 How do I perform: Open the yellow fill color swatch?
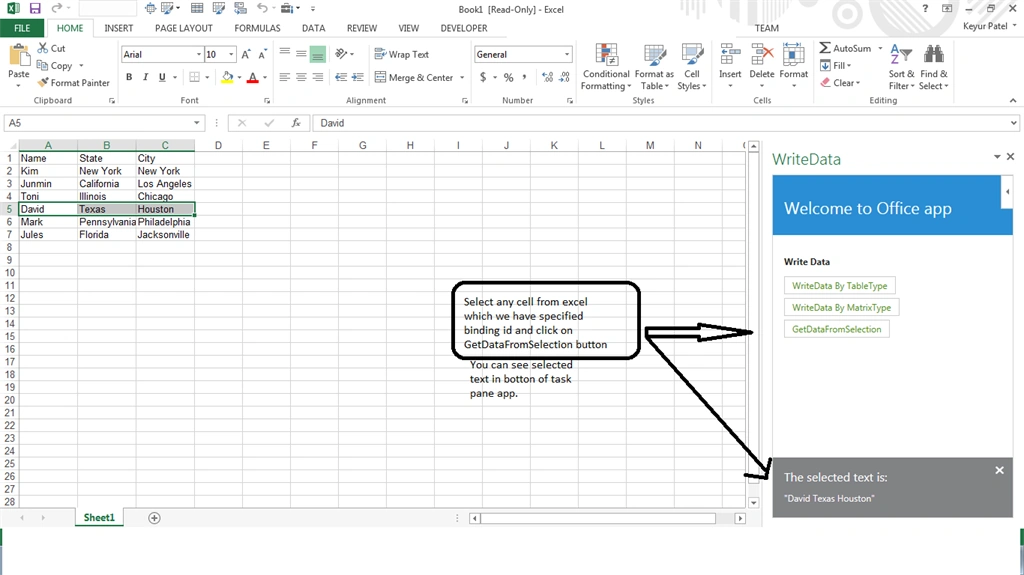point(227,77)
